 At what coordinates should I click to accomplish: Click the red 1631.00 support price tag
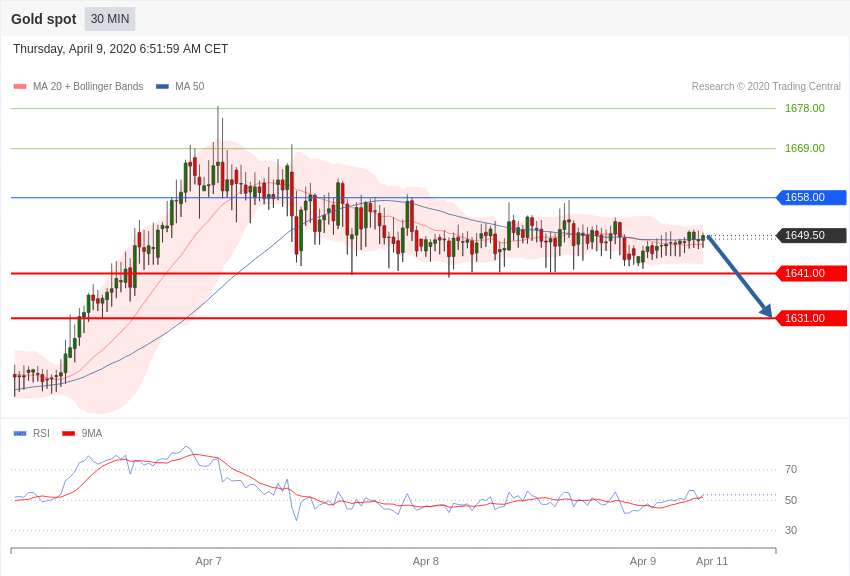click(812, 318)
